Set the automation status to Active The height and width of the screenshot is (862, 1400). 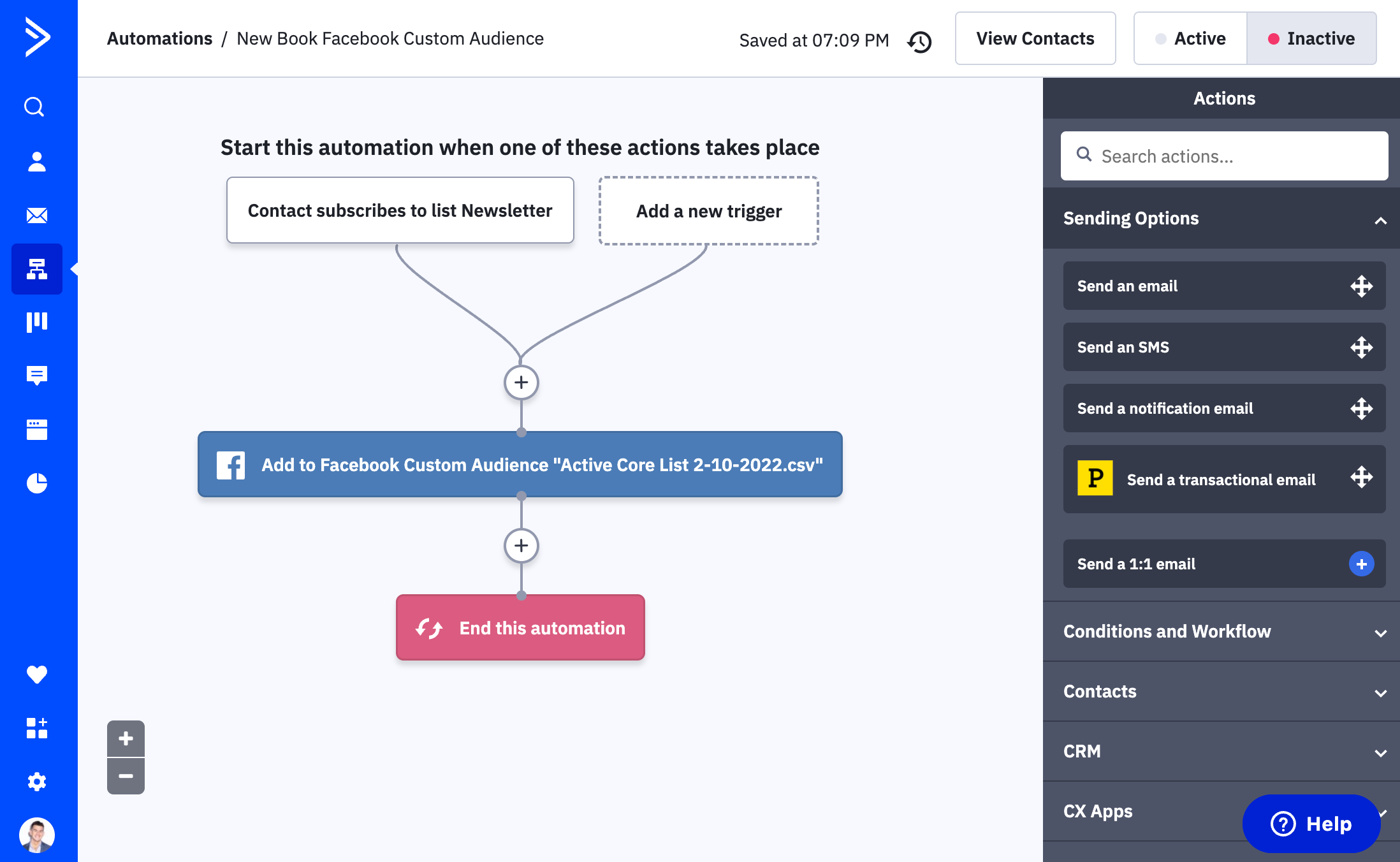click(1190, 39)
